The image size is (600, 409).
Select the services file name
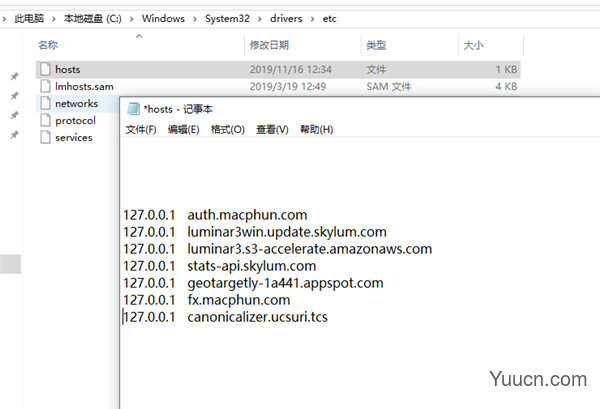click(x=74, y=137)
